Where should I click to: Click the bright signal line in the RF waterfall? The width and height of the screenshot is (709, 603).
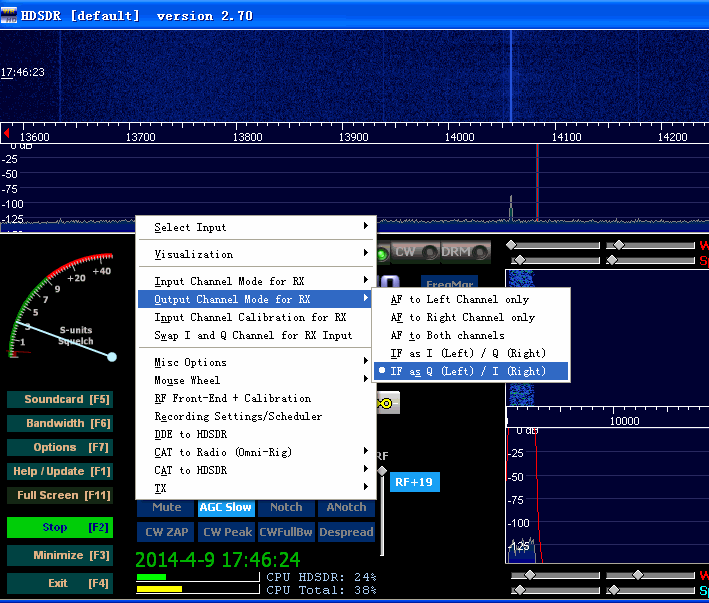click(x=511, y=76)
